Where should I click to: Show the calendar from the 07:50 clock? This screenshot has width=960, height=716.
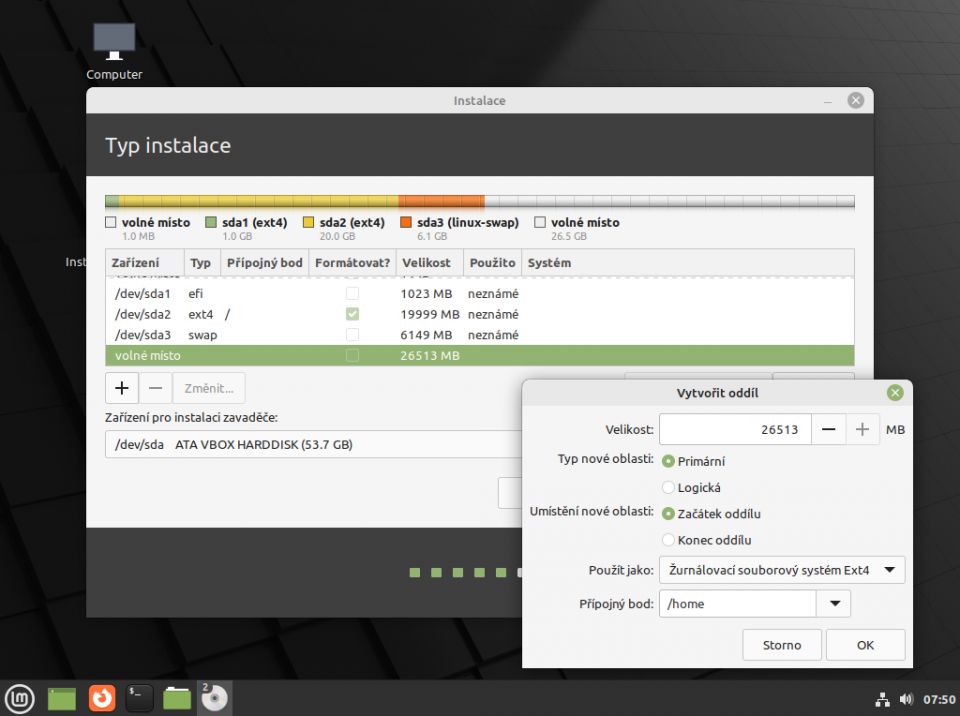point(939,699)
